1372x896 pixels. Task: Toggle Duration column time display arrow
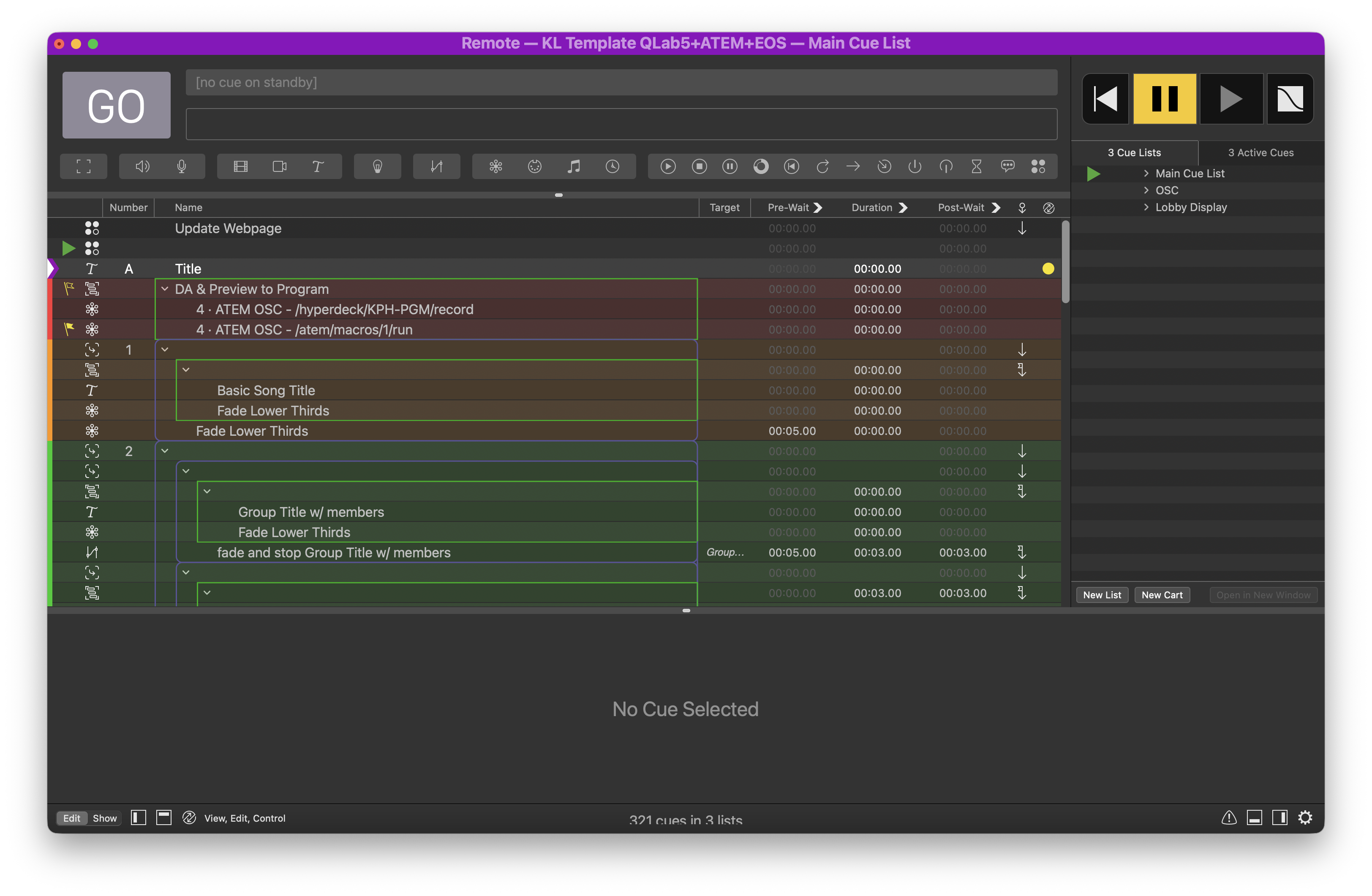(x=903, y=207)
